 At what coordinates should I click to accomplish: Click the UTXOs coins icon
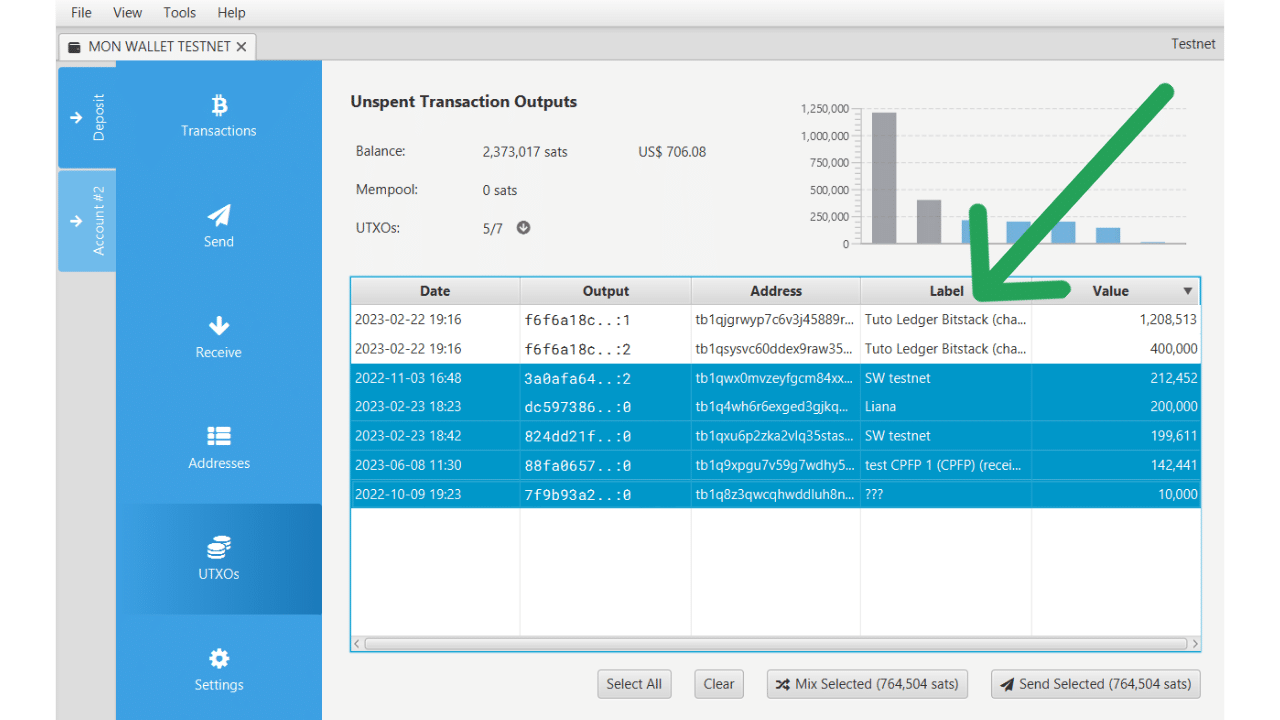pos(219,547)
